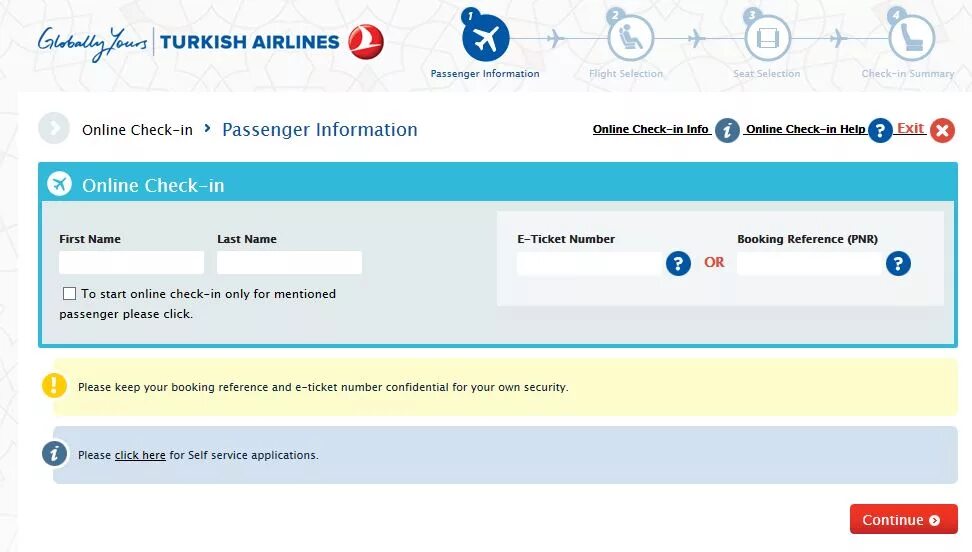
Task: Click the E-Ticket Number help question icon
Action: (678, 264)
